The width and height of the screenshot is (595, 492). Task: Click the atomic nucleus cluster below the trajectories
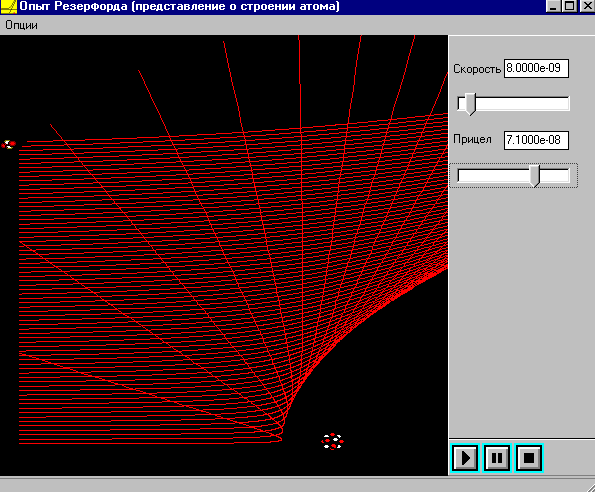pos(332,442)
